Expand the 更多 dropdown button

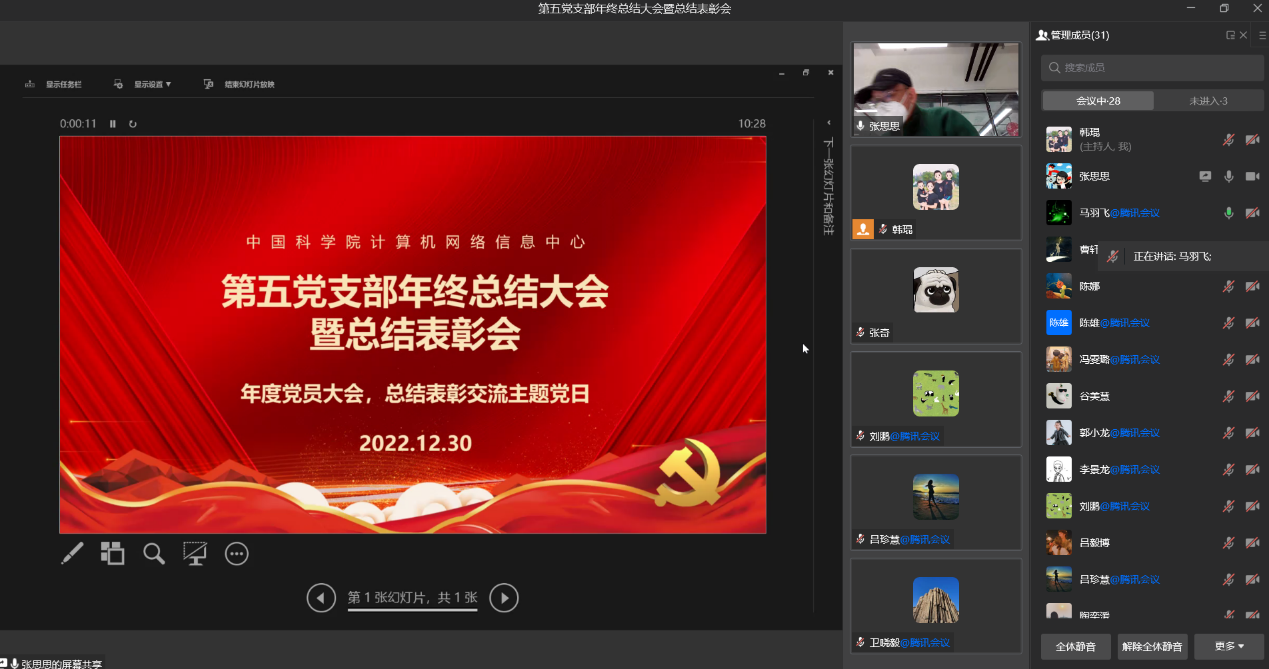tap(1229, 647)
